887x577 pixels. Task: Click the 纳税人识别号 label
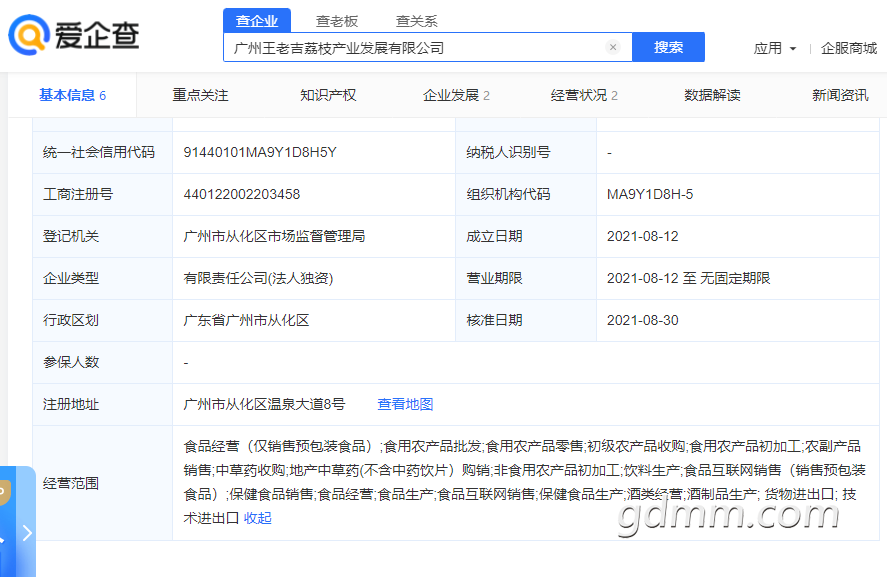(508, 153)
